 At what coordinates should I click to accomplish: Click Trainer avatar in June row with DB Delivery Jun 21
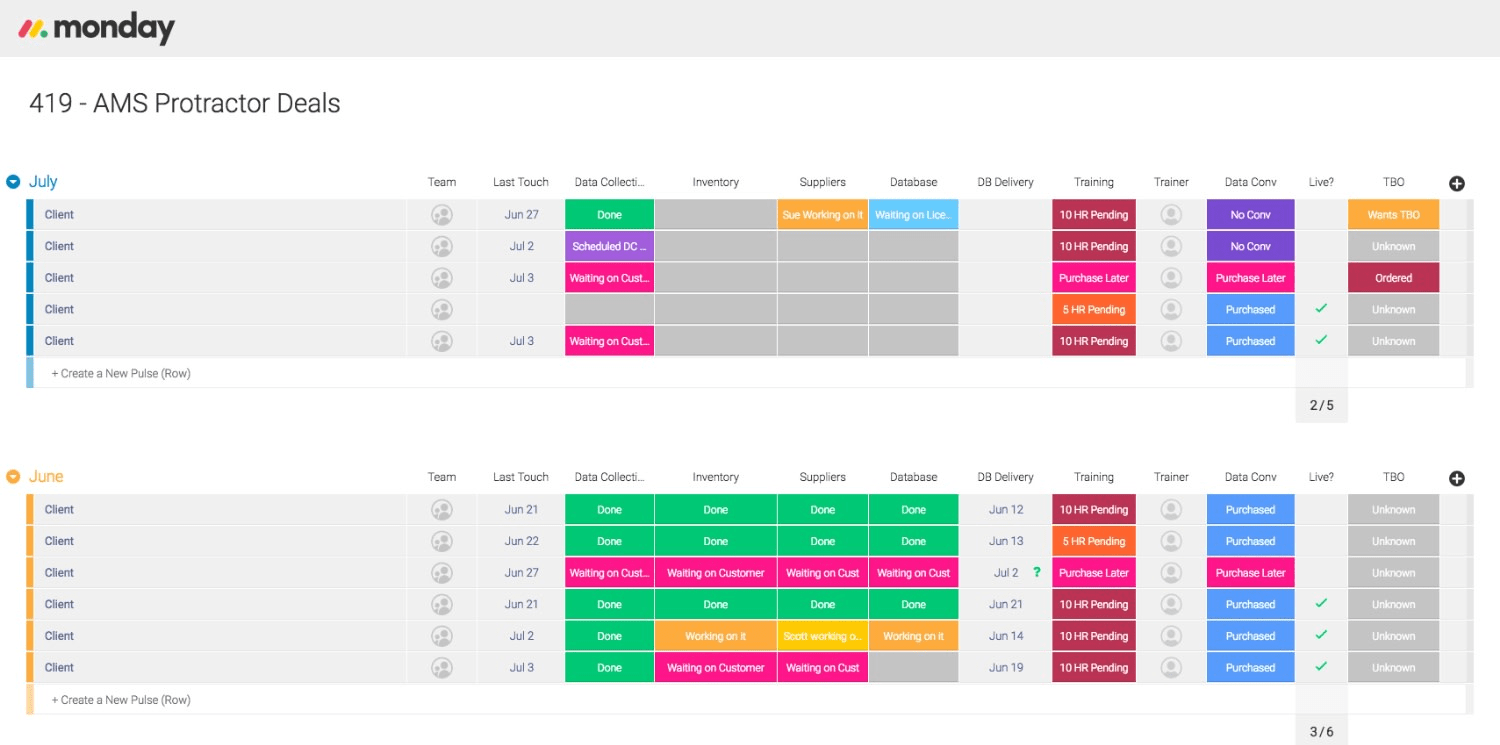[x=1171, y=604]
